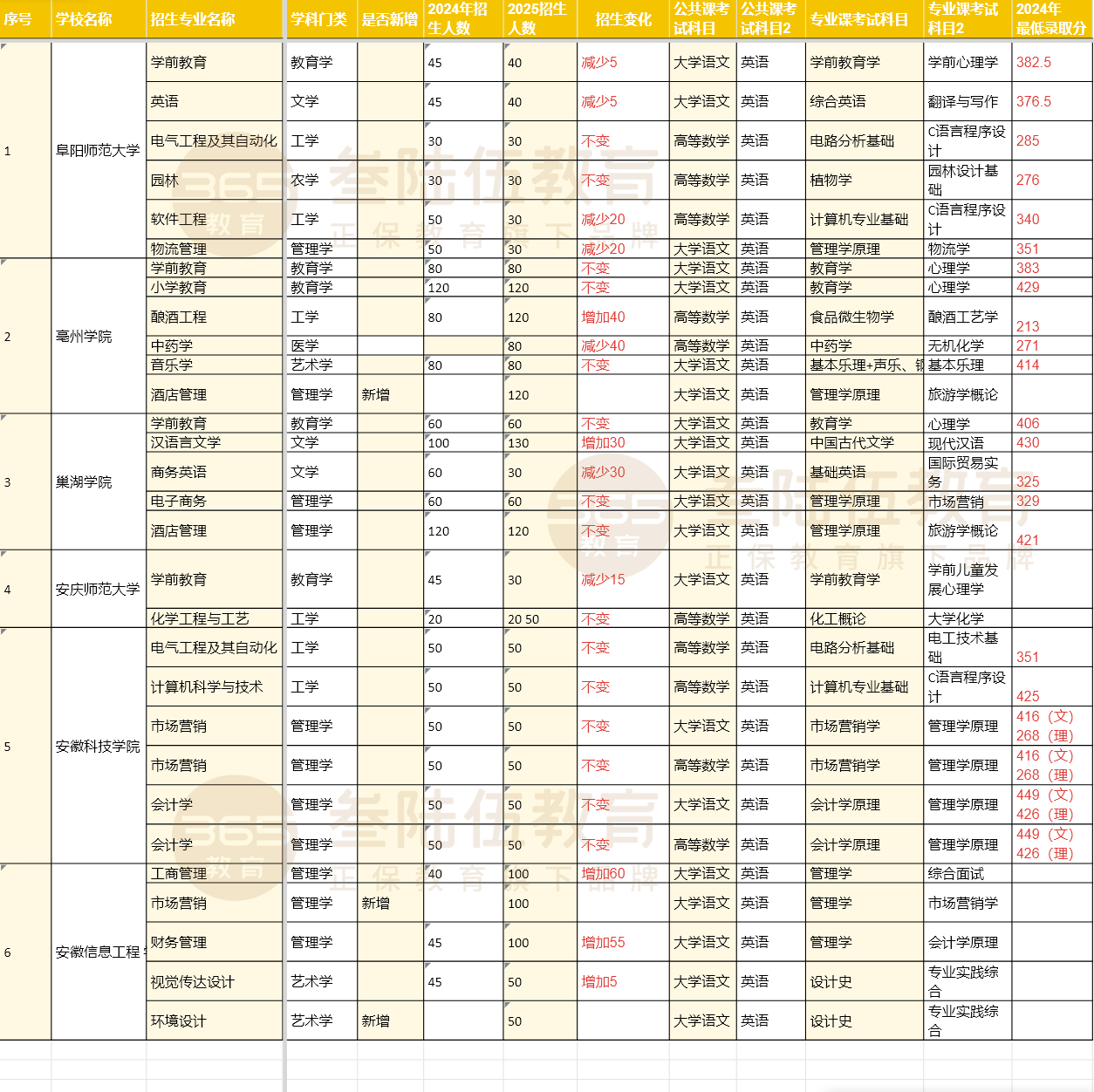Select the 382.5 minimum score cell
This screenshot has width=1094, height=1092.
[1051, 63]
